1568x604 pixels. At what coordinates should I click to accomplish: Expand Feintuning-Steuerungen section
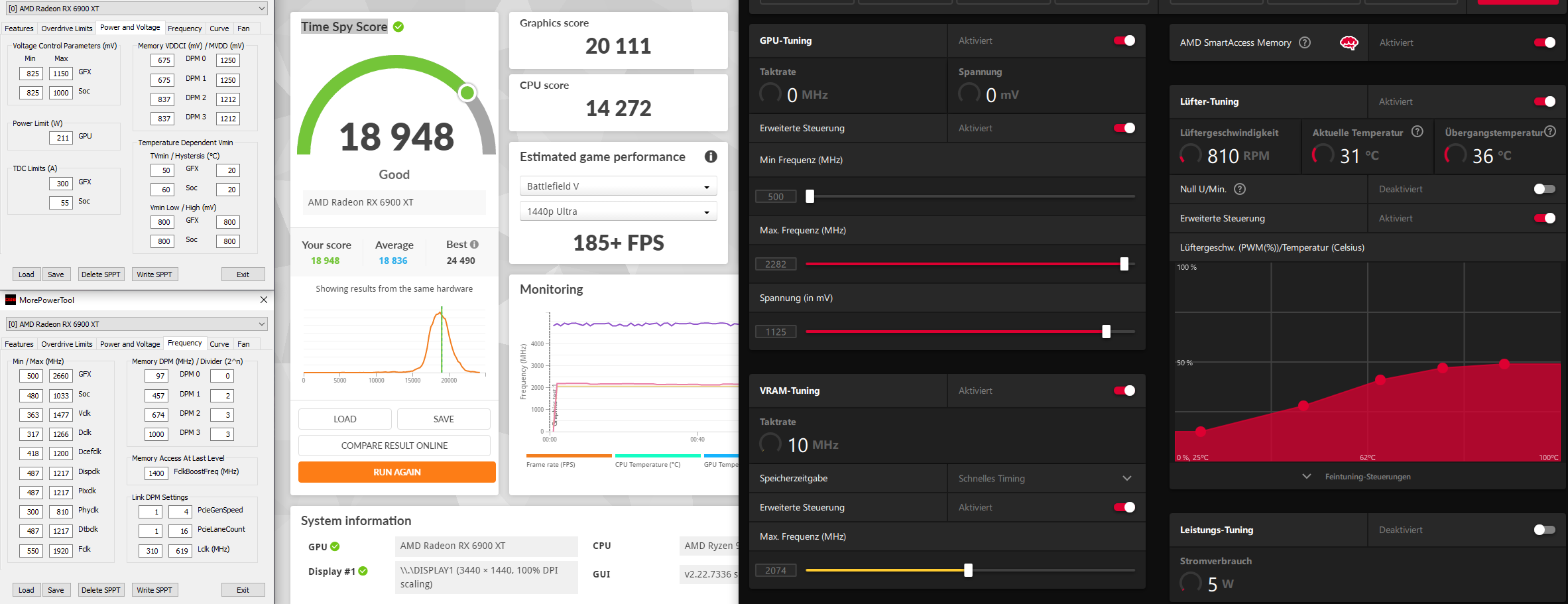(x=1357, y=477)
